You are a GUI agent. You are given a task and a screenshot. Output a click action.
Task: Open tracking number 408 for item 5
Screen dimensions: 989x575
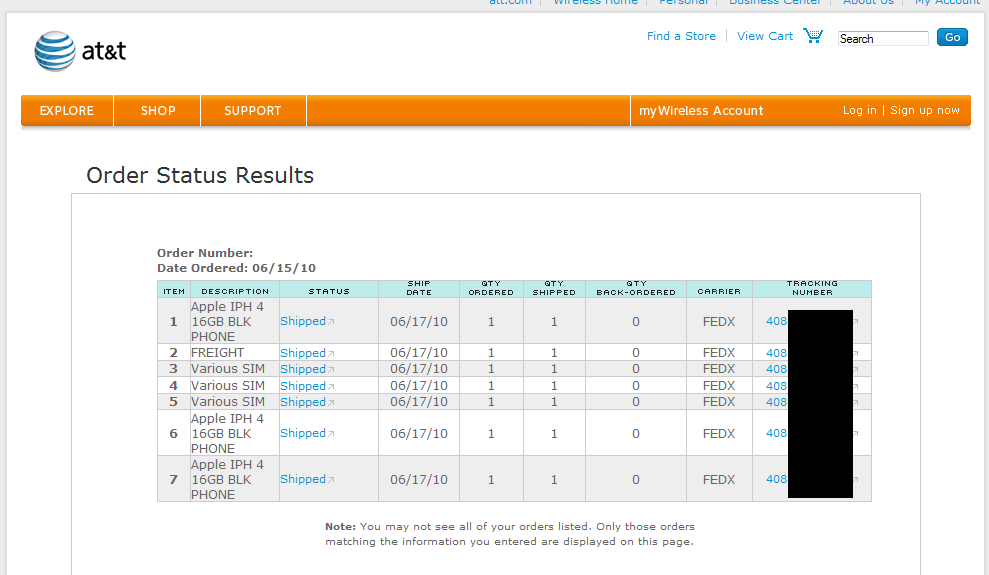[776, 402]
